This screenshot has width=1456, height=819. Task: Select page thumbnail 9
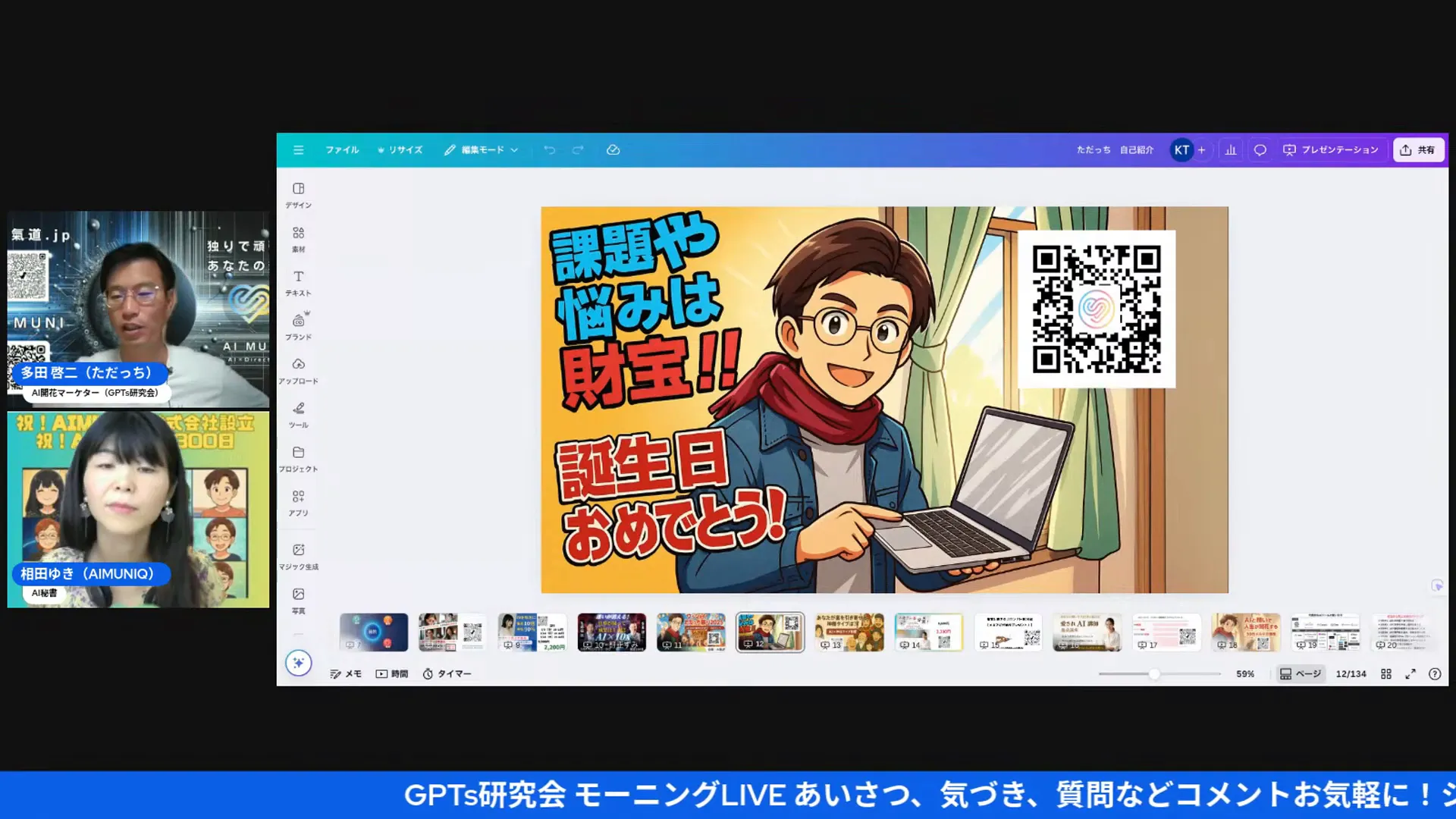pos(532,632)
